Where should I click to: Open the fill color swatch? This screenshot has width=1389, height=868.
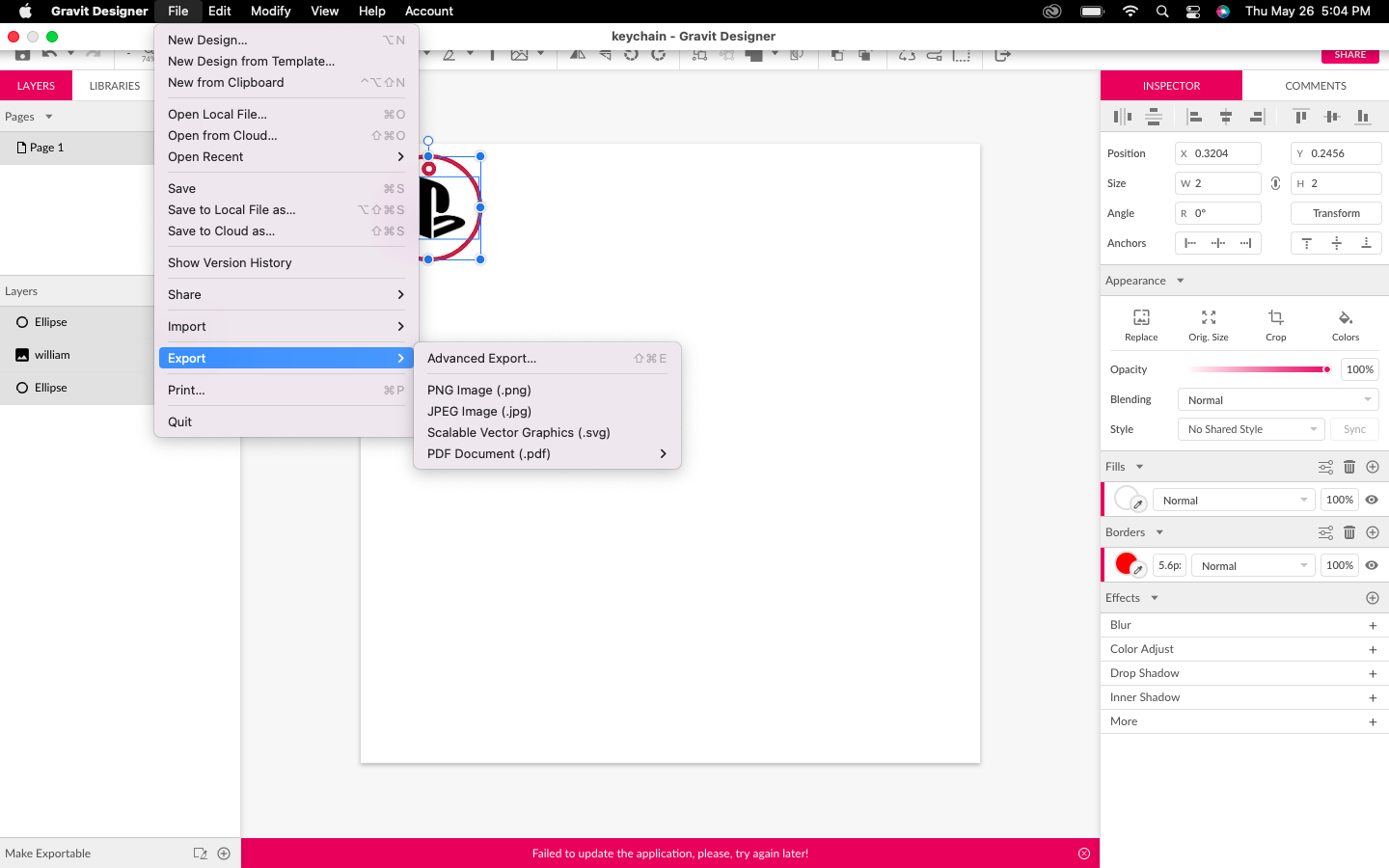pos(1126,498)
